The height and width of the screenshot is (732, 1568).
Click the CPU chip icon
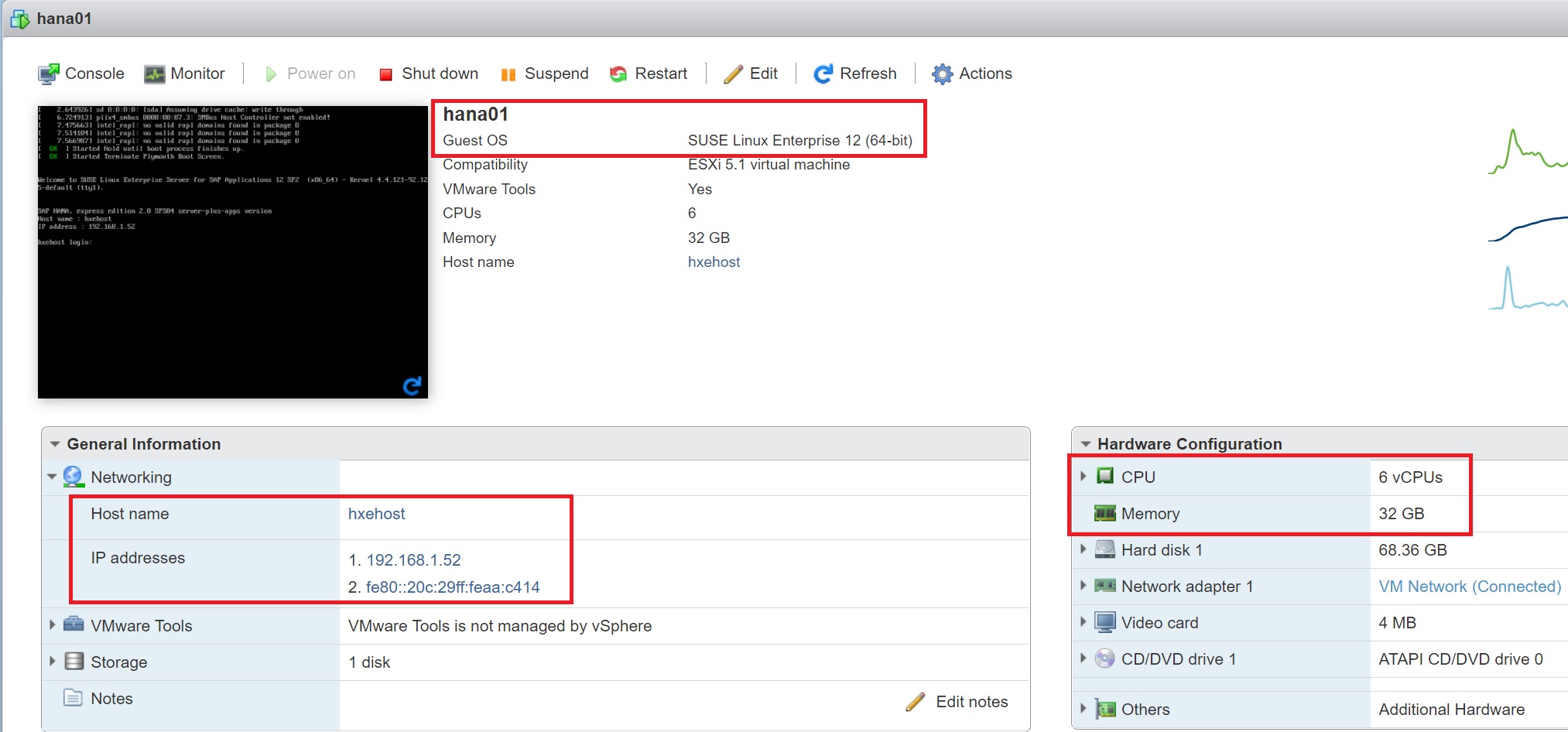click(x=1105, y=476)
